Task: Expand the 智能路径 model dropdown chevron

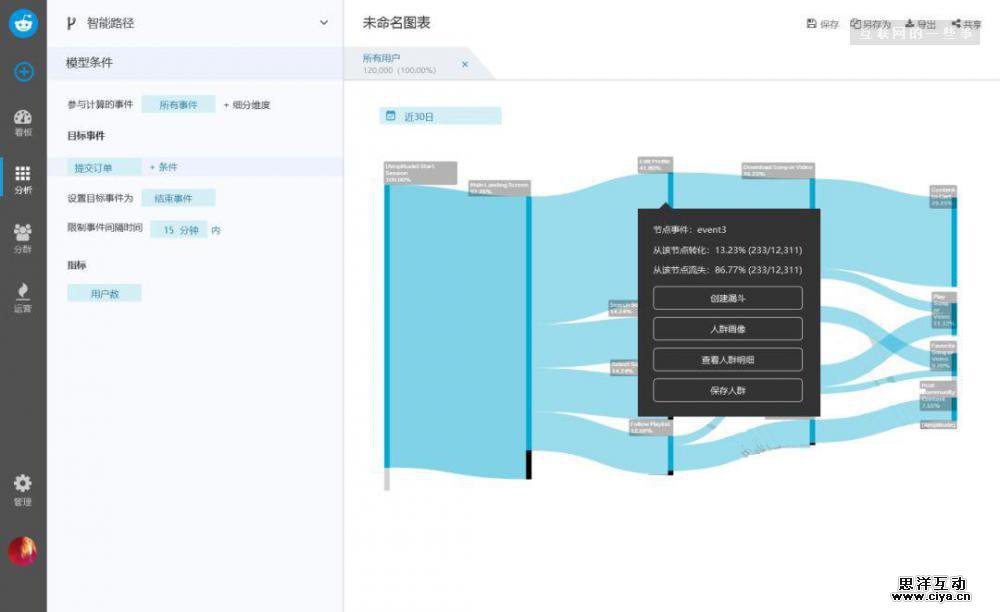Action: point(323,22)
